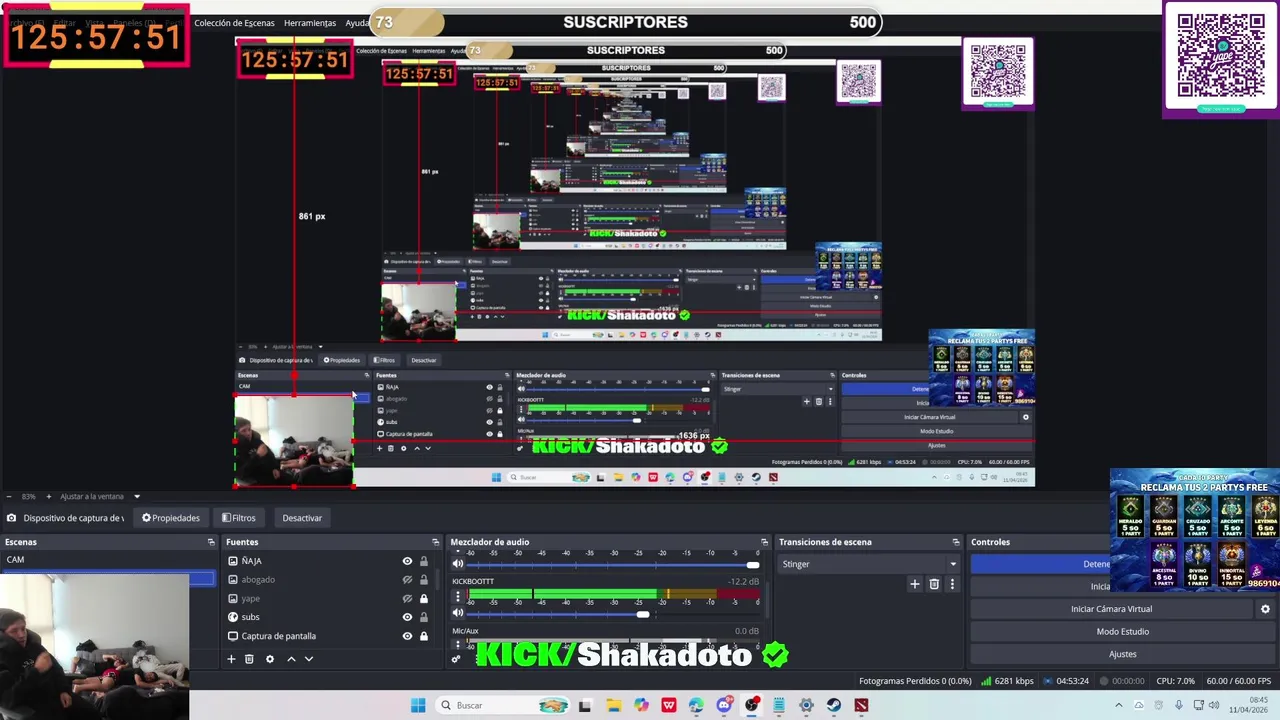Float the Transiciones de escena dock
1280x720 pixels.
[955, 542]
